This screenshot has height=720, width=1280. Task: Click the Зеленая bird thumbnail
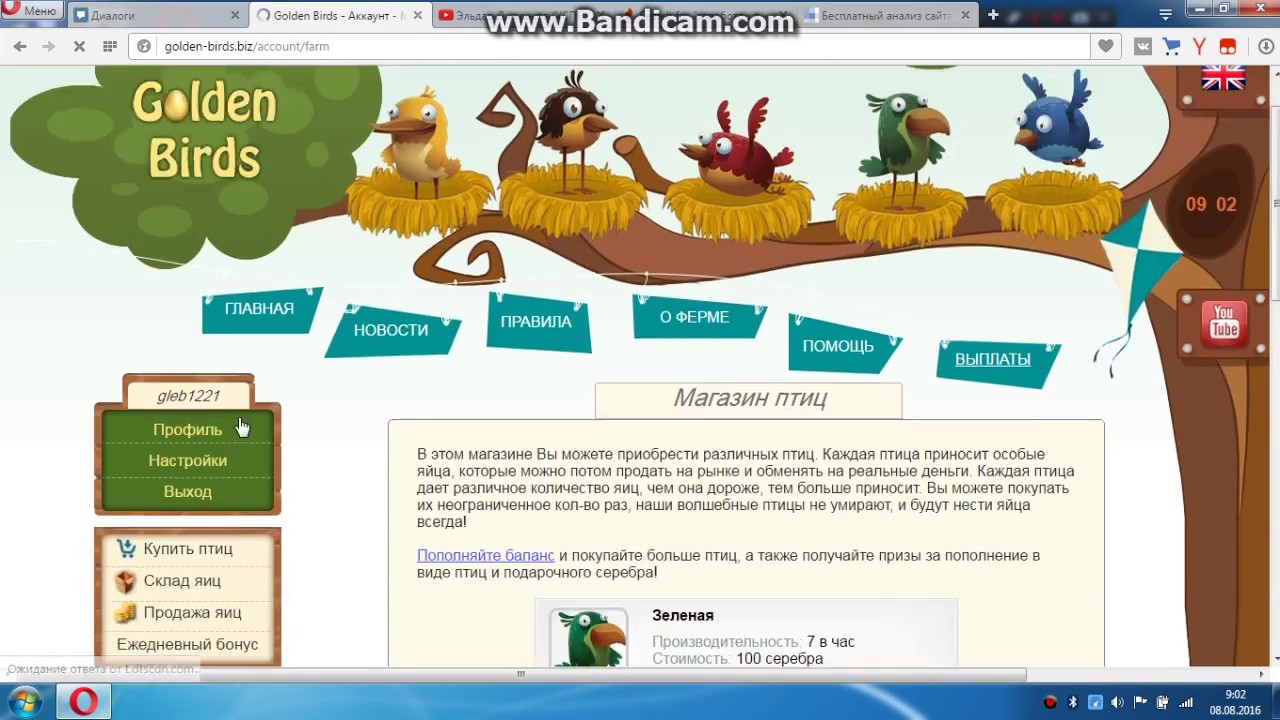pos(589,638)
